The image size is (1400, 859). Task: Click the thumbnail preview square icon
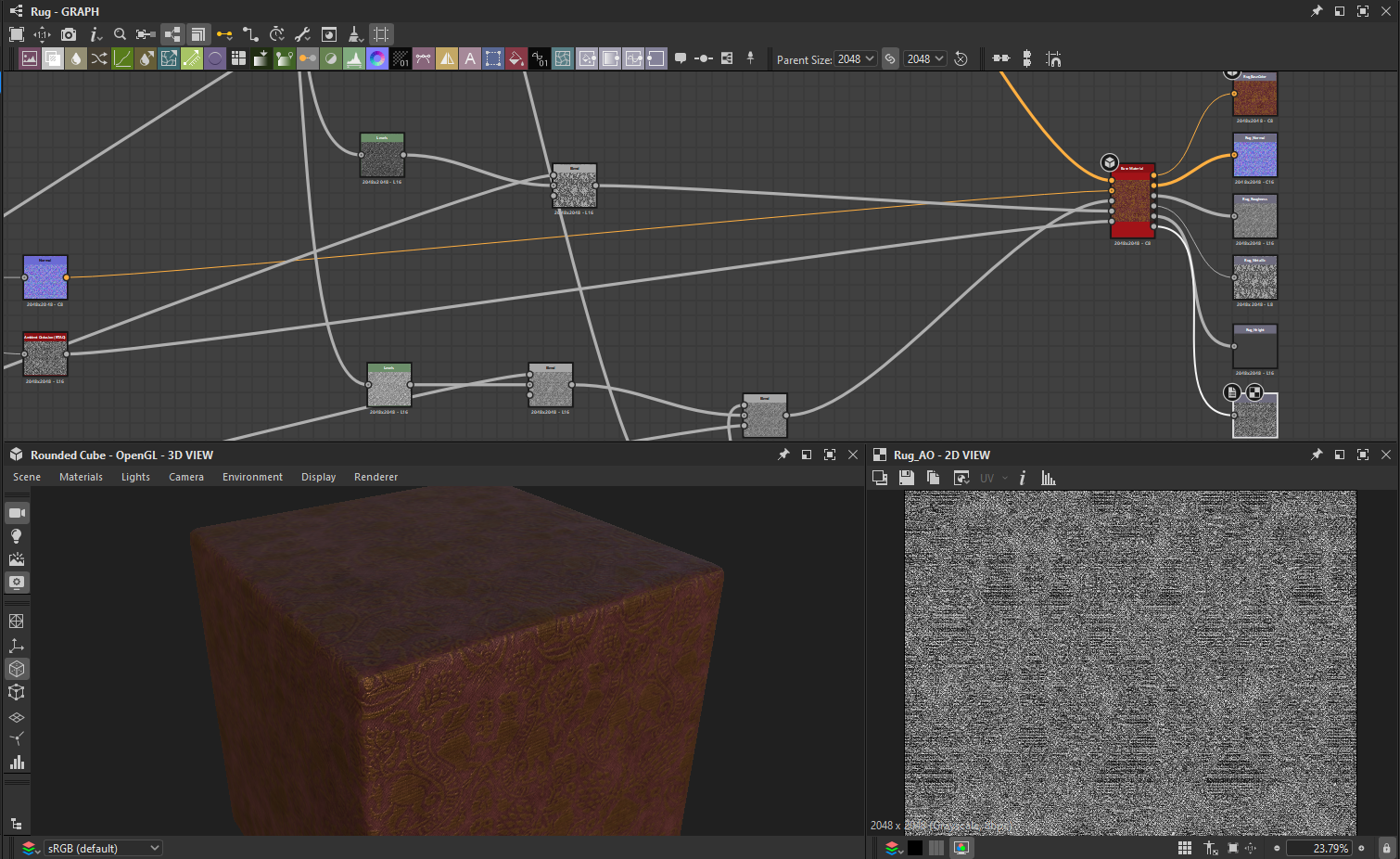point(329,34)
